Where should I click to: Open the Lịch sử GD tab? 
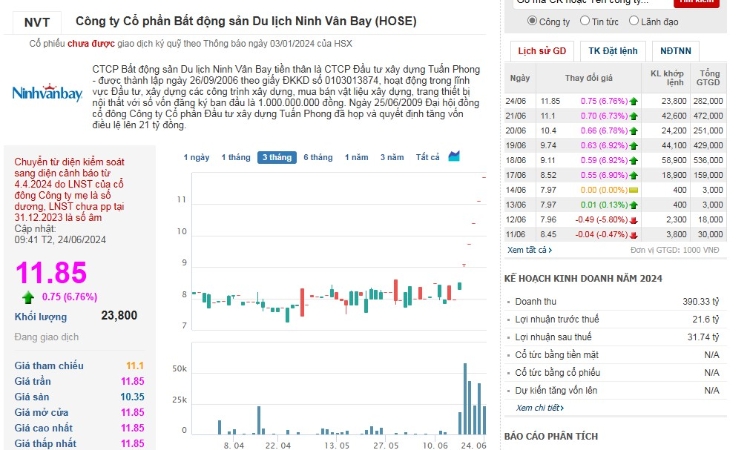pyautogui.click(x=541, y=51)
